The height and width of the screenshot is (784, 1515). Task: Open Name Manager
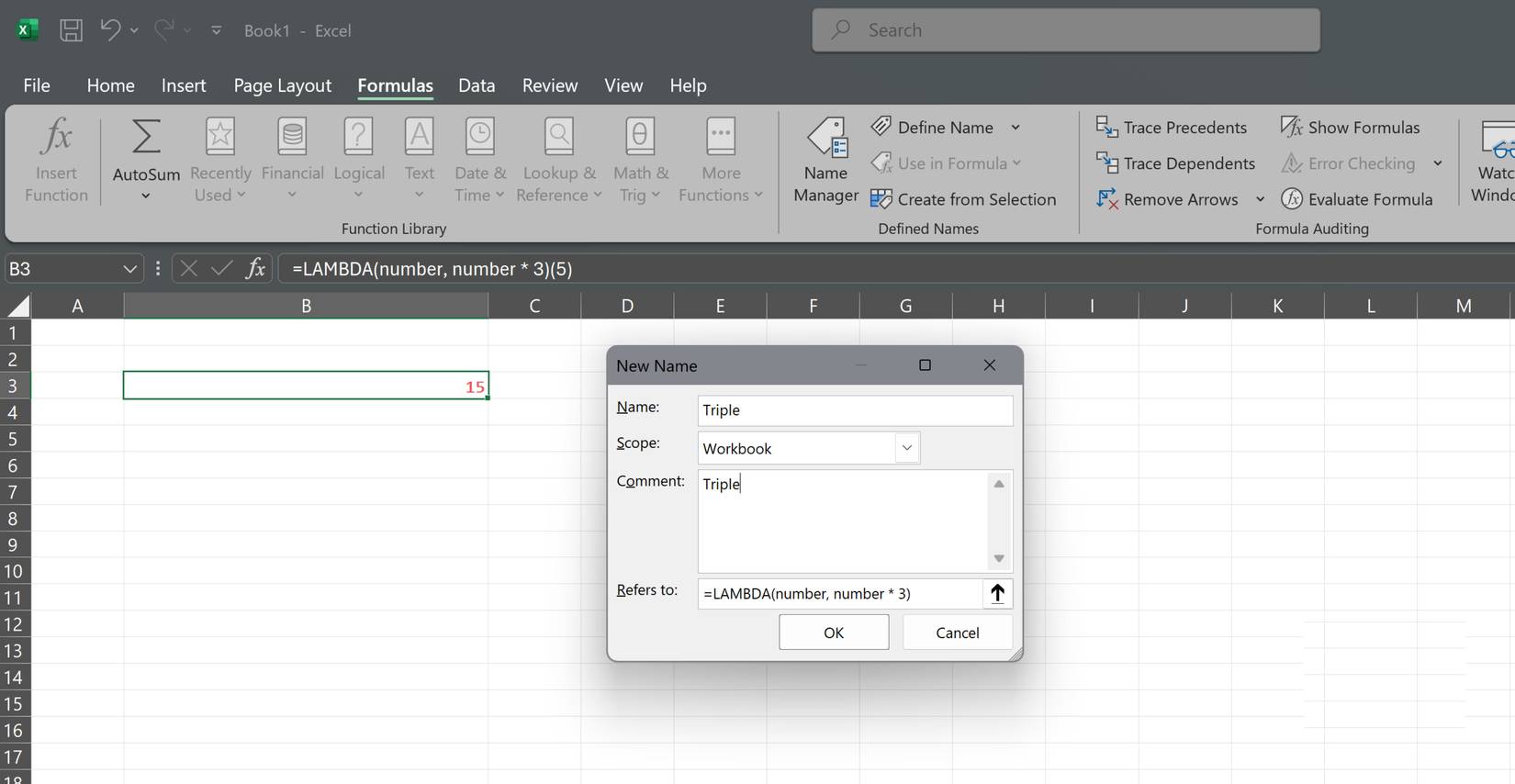825,161
